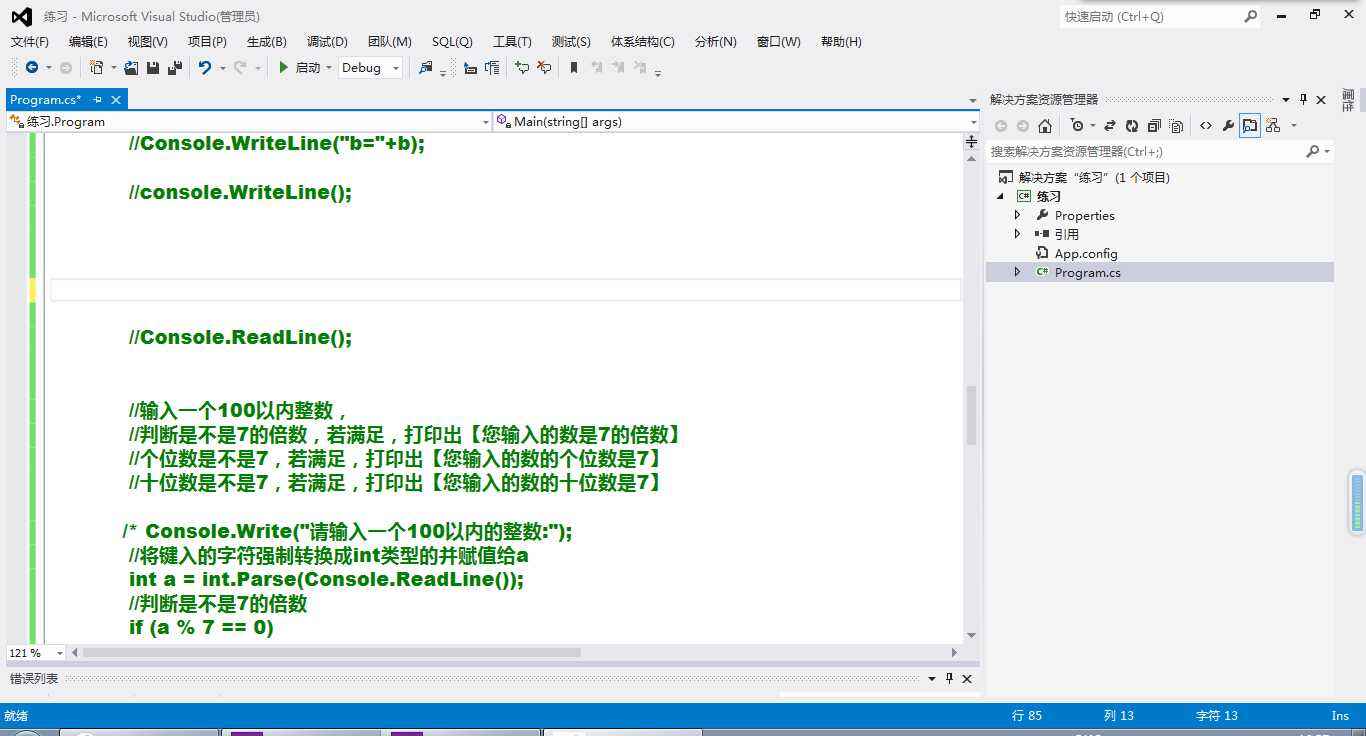Comment out the selected lines icon
Image resolution: width=1366 pixels, height=736 pixels.
[x=522, y=67]
